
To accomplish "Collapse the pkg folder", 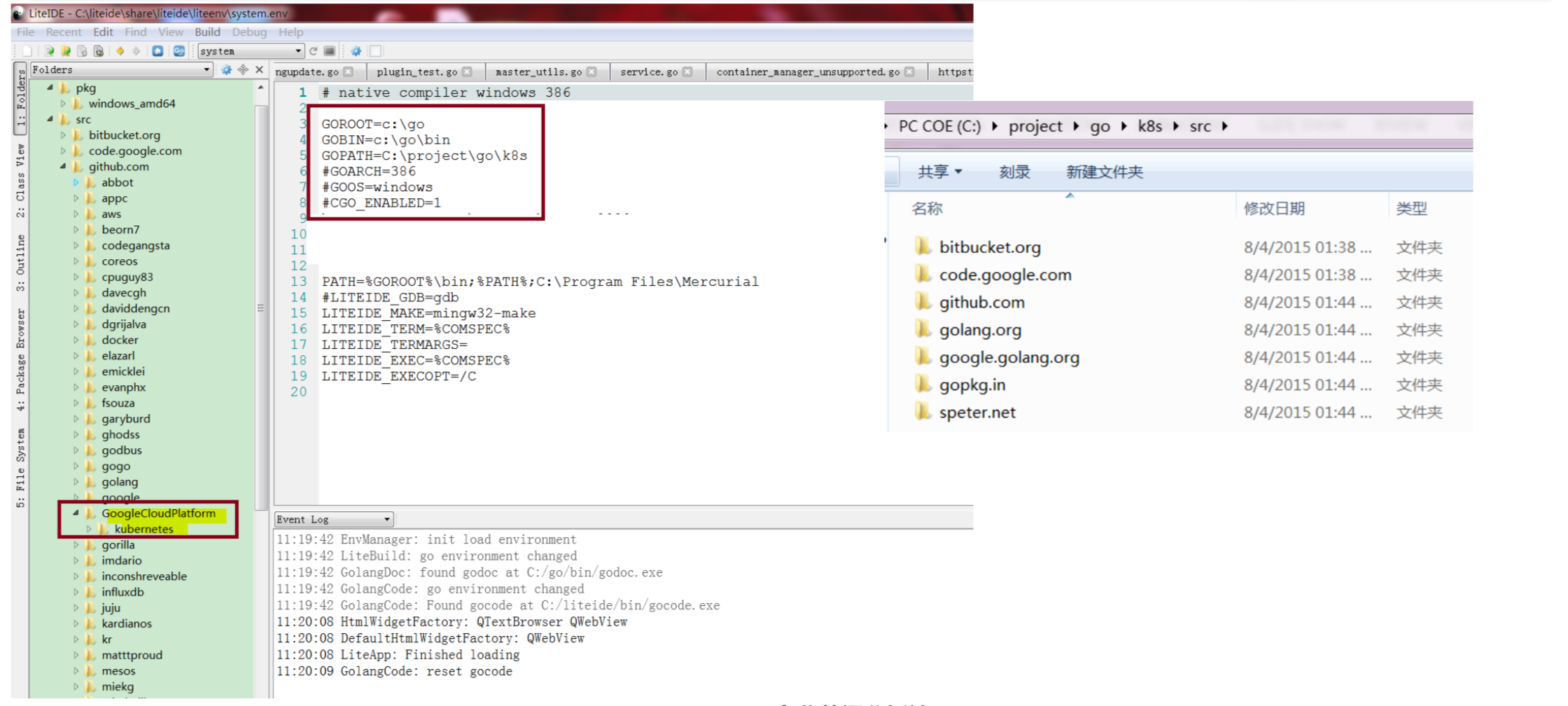I will [x=50, y=88].
